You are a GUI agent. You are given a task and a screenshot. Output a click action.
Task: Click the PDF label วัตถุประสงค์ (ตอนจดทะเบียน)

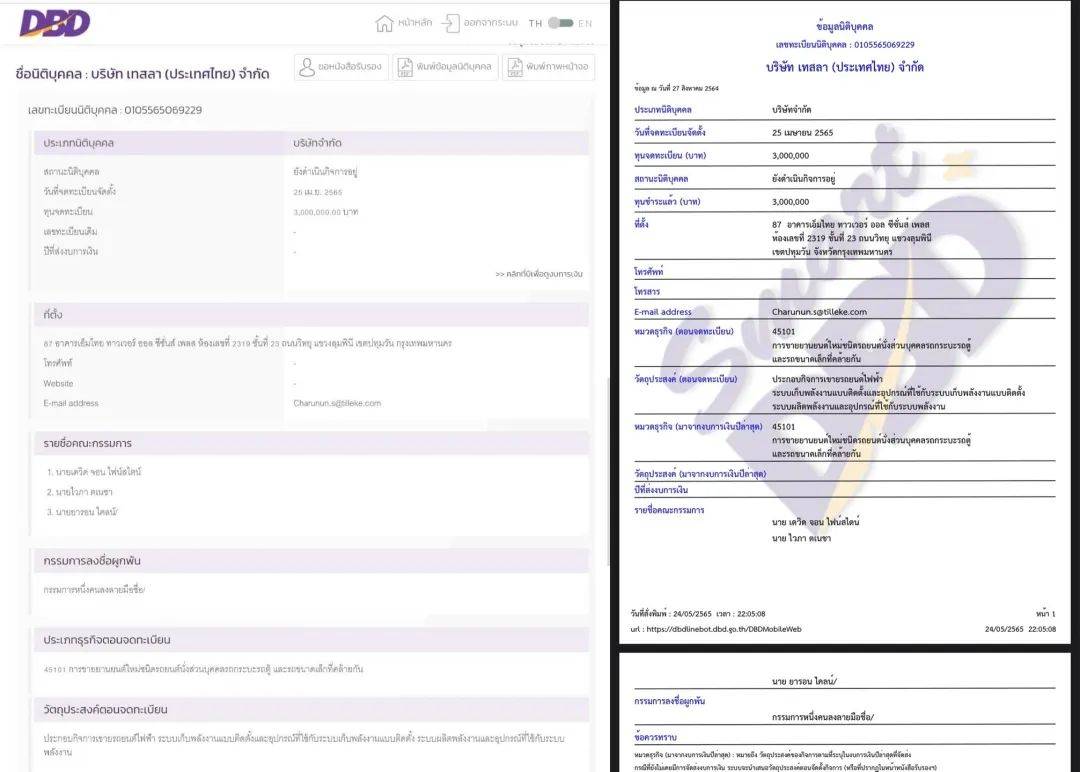coord(685,379)
